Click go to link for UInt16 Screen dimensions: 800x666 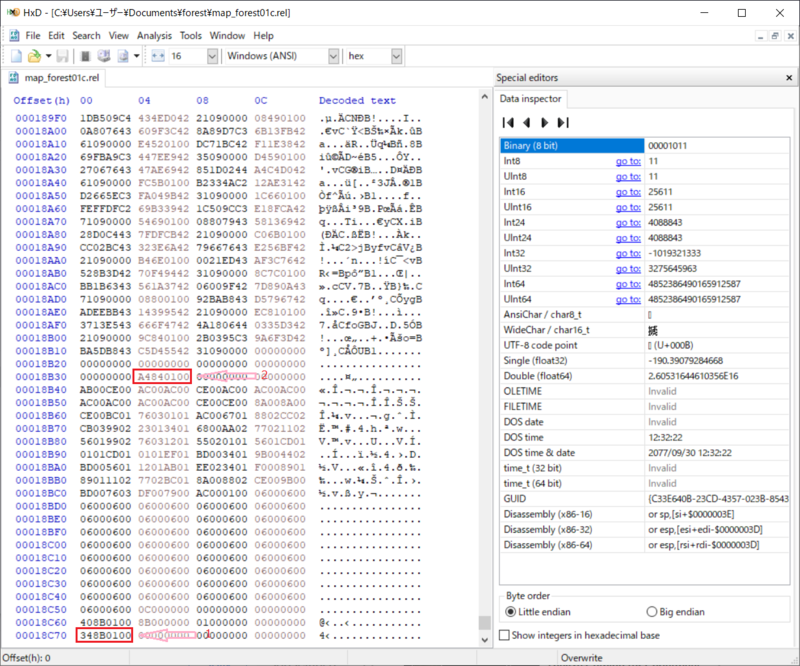click(x=628, y=207)
